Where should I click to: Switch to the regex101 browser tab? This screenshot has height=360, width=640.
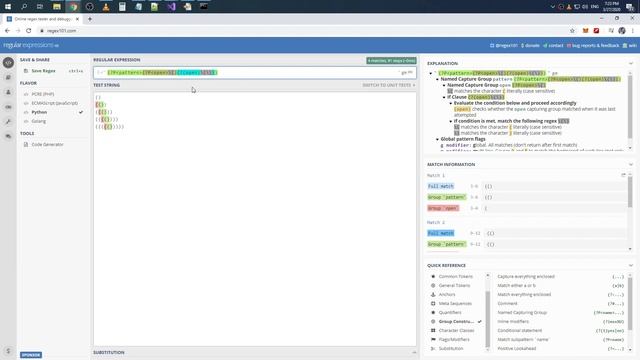point(42,19)
